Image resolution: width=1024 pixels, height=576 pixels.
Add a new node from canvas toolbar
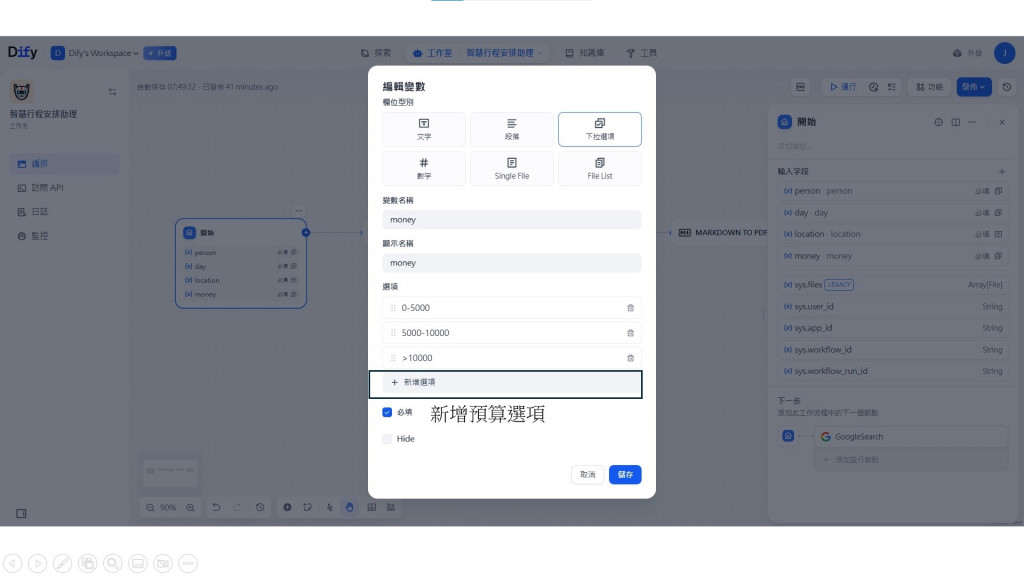pyautogui.click(x=287, y=507)
